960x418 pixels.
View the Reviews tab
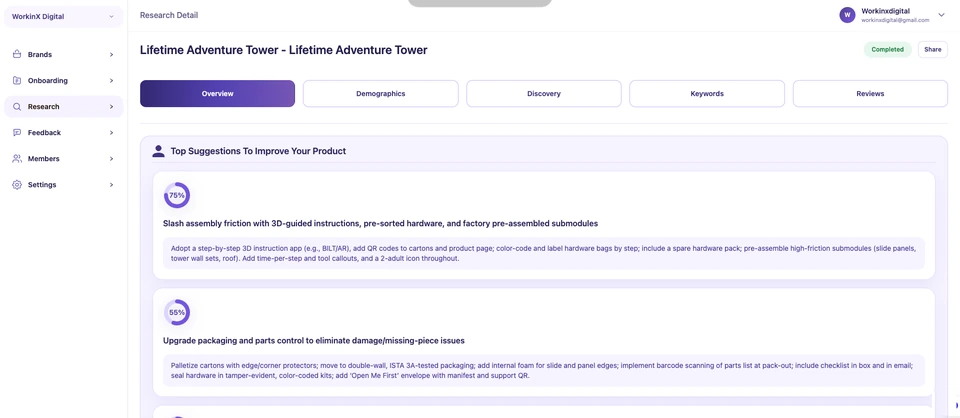pyautogui.click(x=870, y=94)
